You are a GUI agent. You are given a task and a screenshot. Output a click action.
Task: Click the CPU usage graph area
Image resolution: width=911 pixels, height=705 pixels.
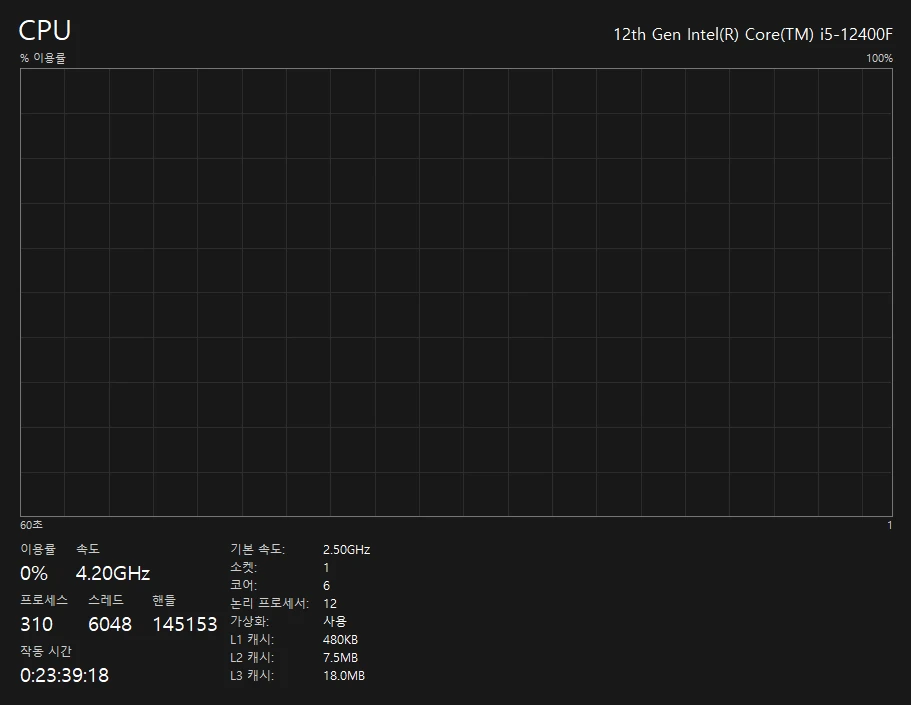(x=456, y=292)
